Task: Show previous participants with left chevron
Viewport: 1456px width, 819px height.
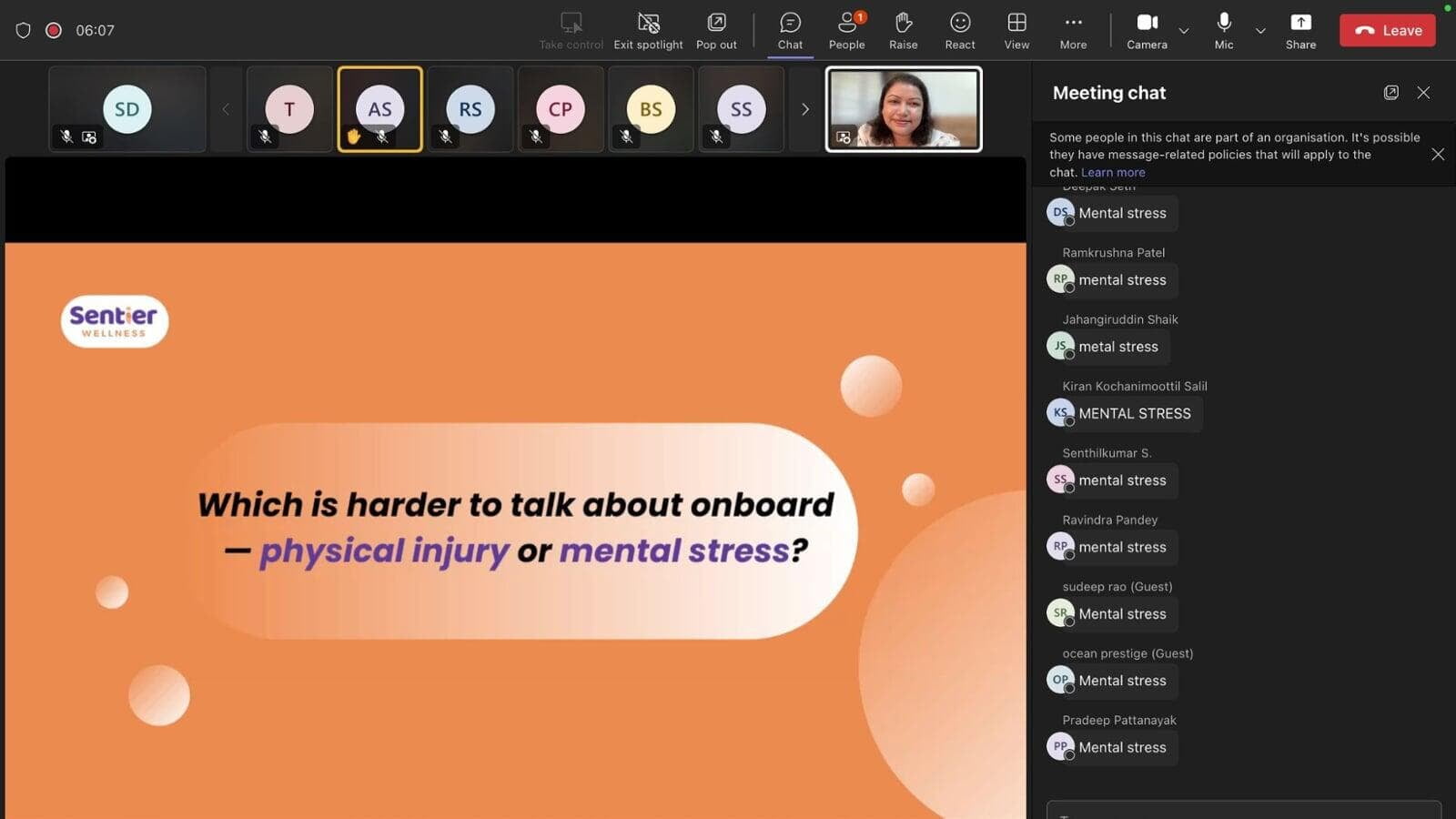Action: (226, 109)
